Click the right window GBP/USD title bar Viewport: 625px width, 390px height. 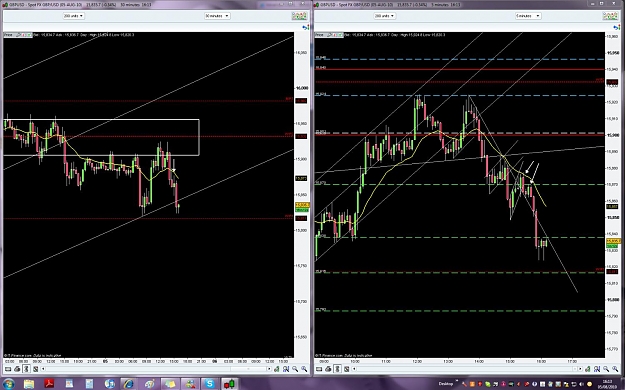467,4
